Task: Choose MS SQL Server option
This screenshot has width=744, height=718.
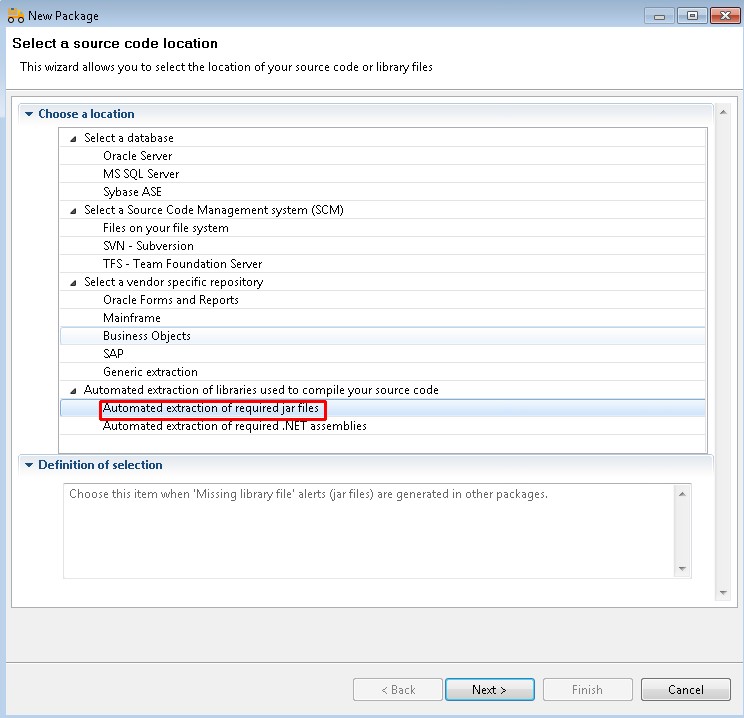Action: pos(141,174)
